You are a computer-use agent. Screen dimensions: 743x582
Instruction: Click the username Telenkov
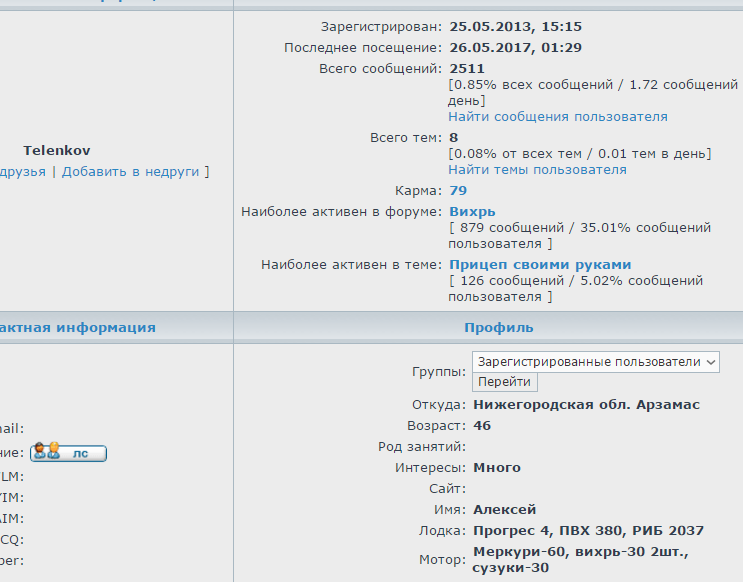pos(57,150)
